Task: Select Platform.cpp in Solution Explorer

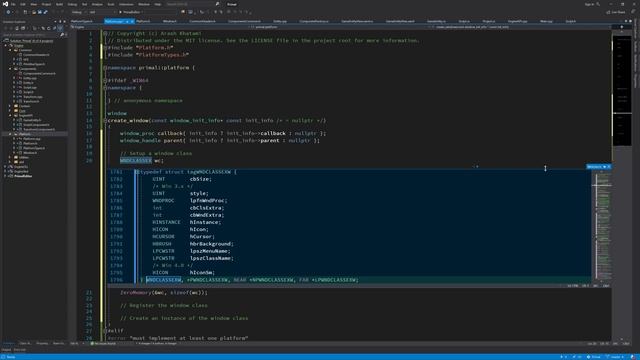Action: coord(31,139)
